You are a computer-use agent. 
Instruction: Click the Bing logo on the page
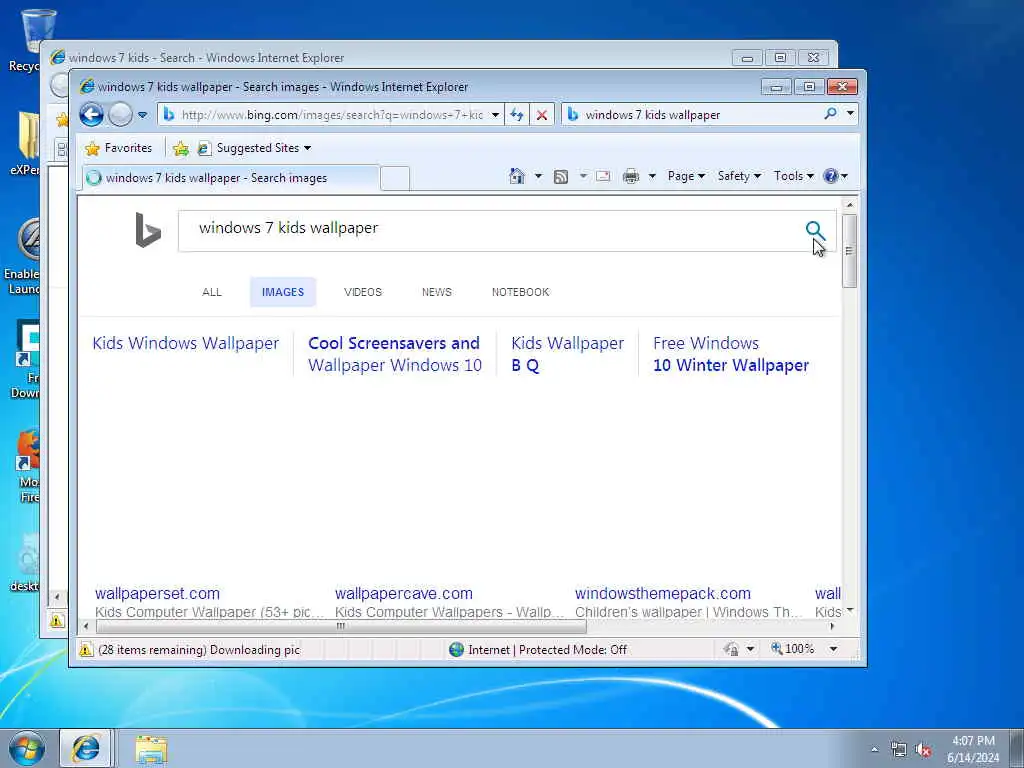[x=148, y=230]
